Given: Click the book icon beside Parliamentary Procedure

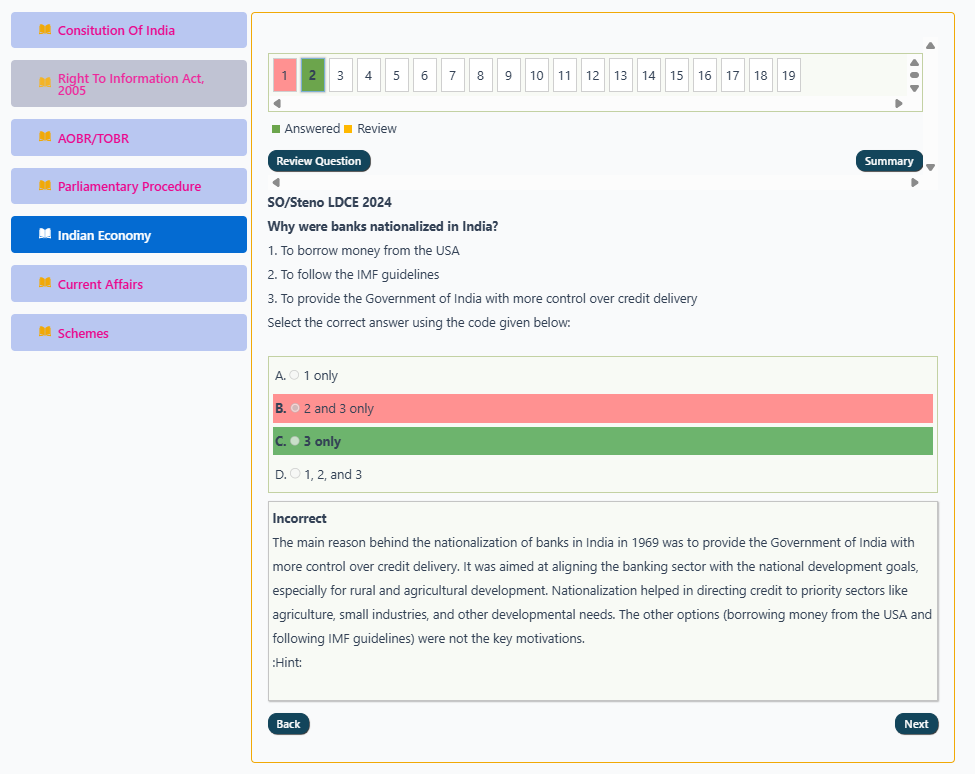Looking at the screenshot, I should pos(45,185).
